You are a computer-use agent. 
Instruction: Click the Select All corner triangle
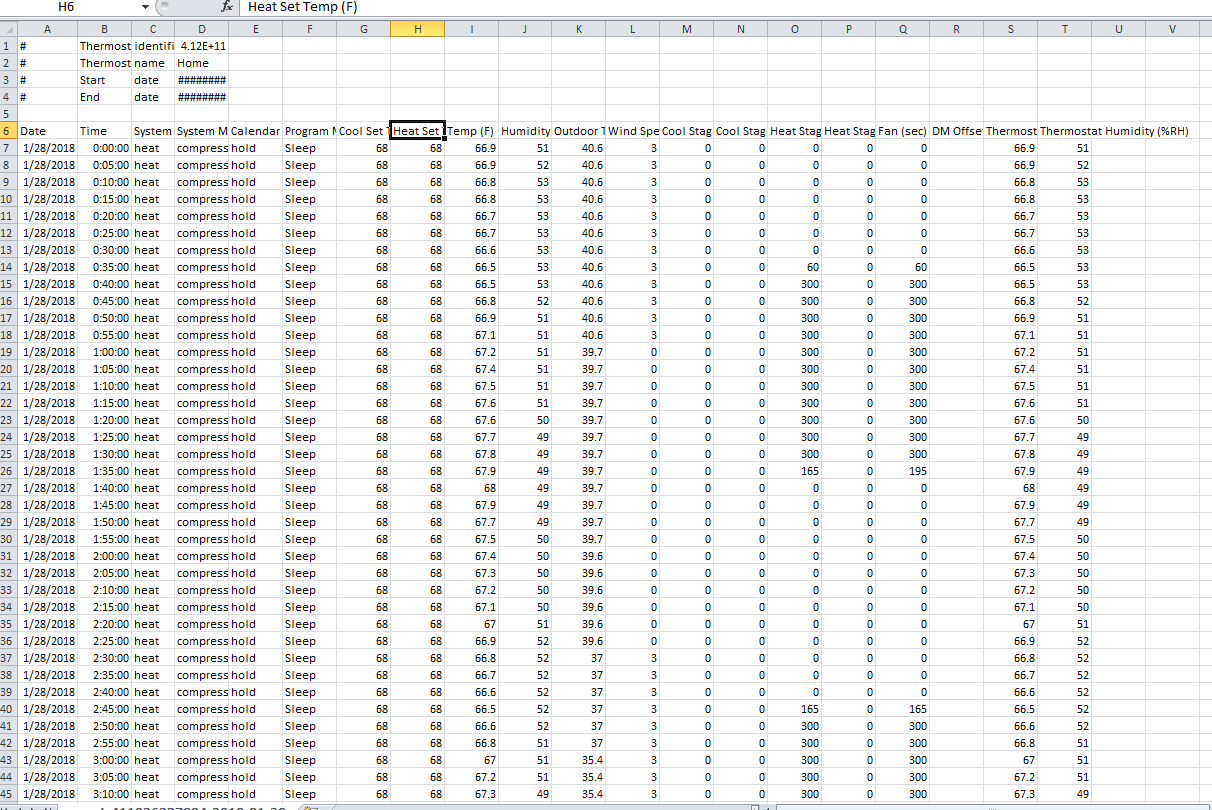8,29
